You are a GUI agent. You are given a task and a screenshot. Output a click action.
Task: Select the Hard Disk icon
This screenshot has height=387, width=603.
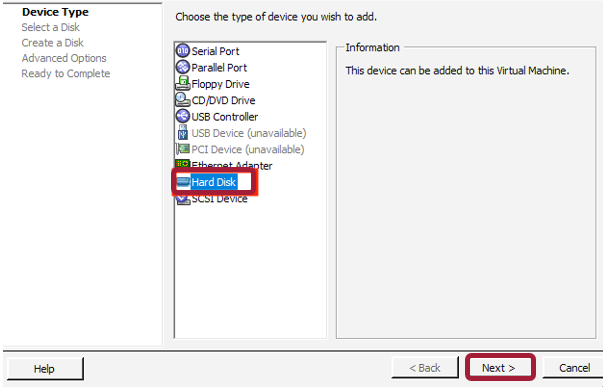click(183, 182)
